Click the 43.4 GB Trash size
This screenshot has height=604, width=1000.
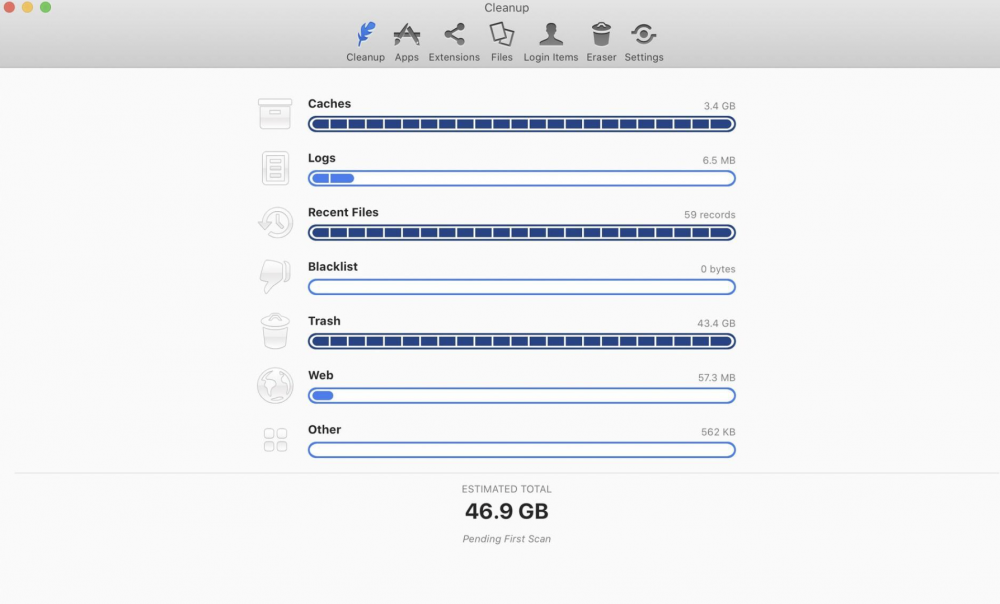pos(716,323)
